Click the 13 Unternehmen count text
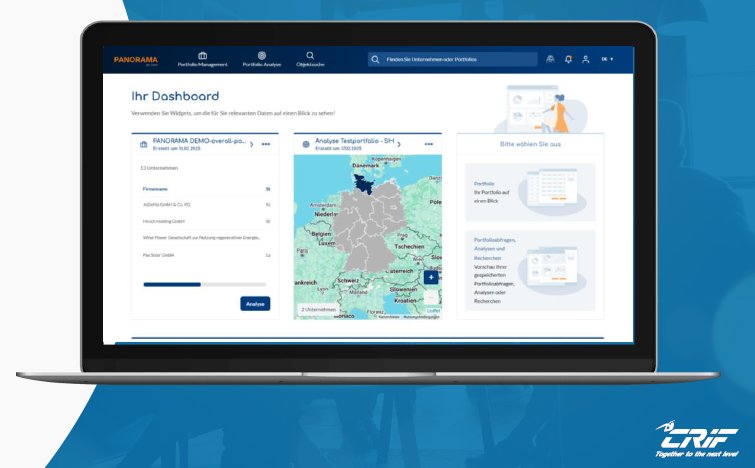The image size is (755, 468). pyautogui.click(x=159, y=168)
